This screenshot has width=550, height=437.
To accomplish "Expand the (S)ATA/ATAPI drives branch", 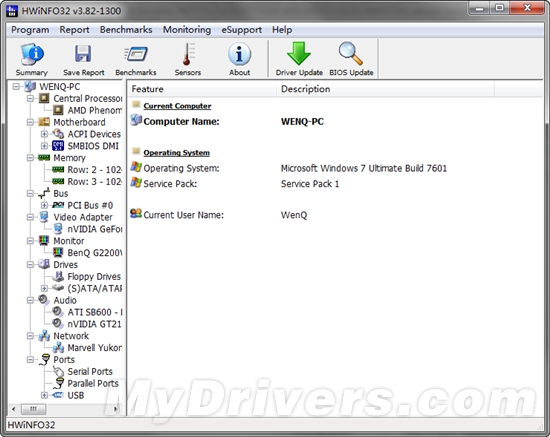I will (44, 288).
